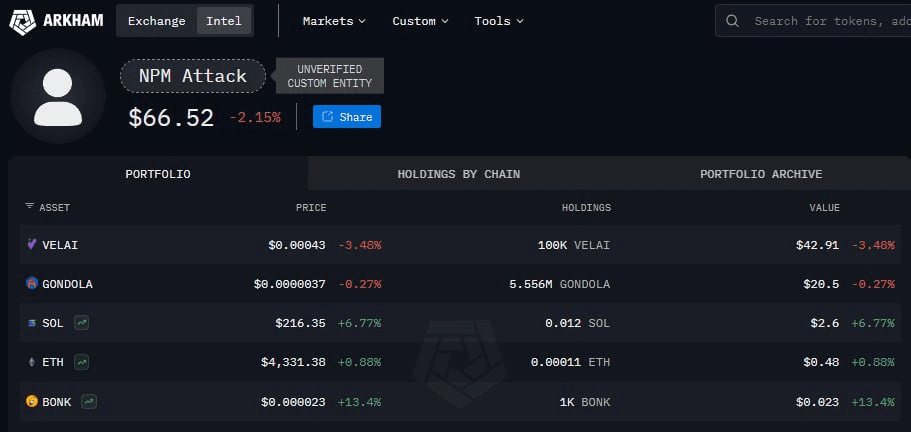Click the $66.52 total portfolio value

click(x=171, y=117)
